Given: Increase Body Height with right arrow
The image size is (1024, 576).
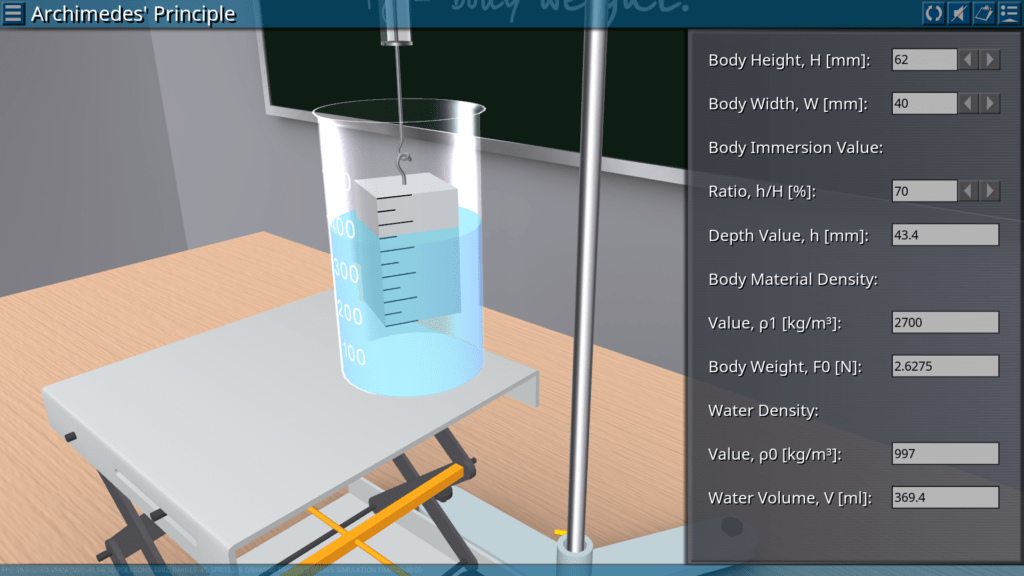Looking at the screenshot, I should coord(990,60).
